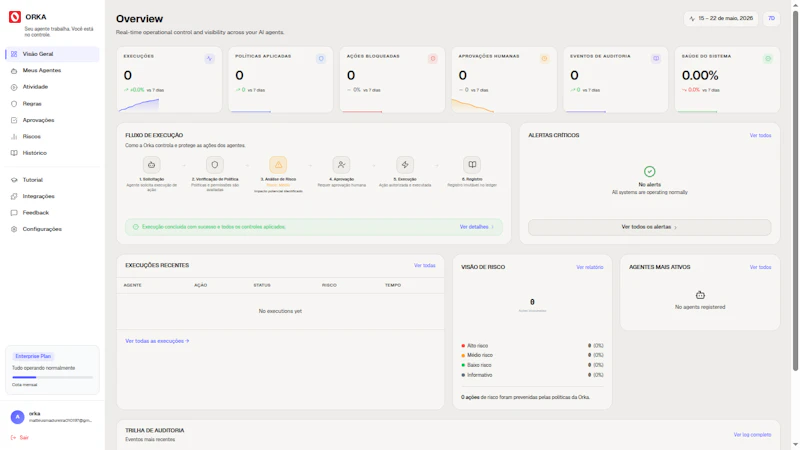Click the ORKA logo icon

[15, 17]
